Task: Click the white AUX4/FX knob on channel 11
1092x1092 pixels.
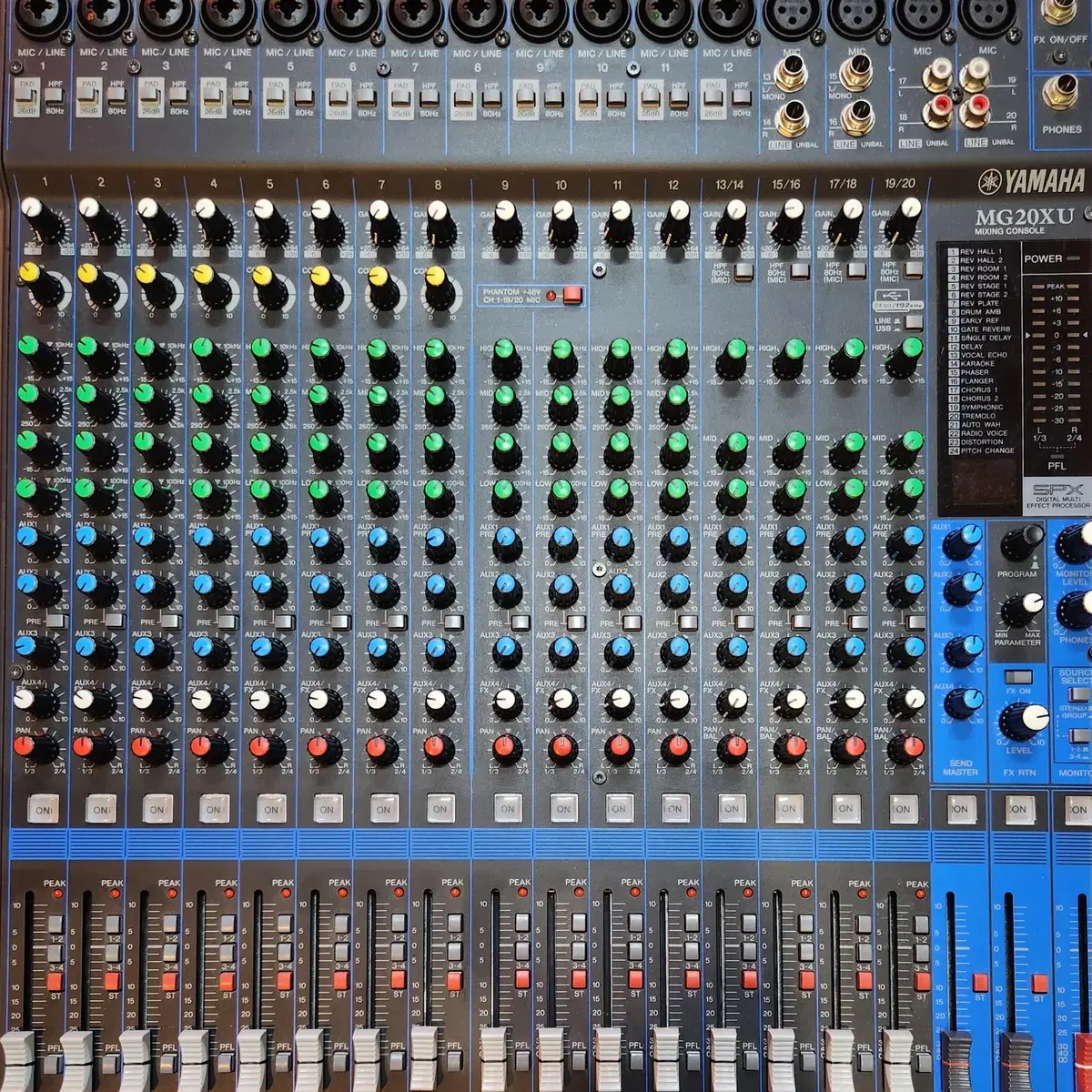Action: point(619,703)
